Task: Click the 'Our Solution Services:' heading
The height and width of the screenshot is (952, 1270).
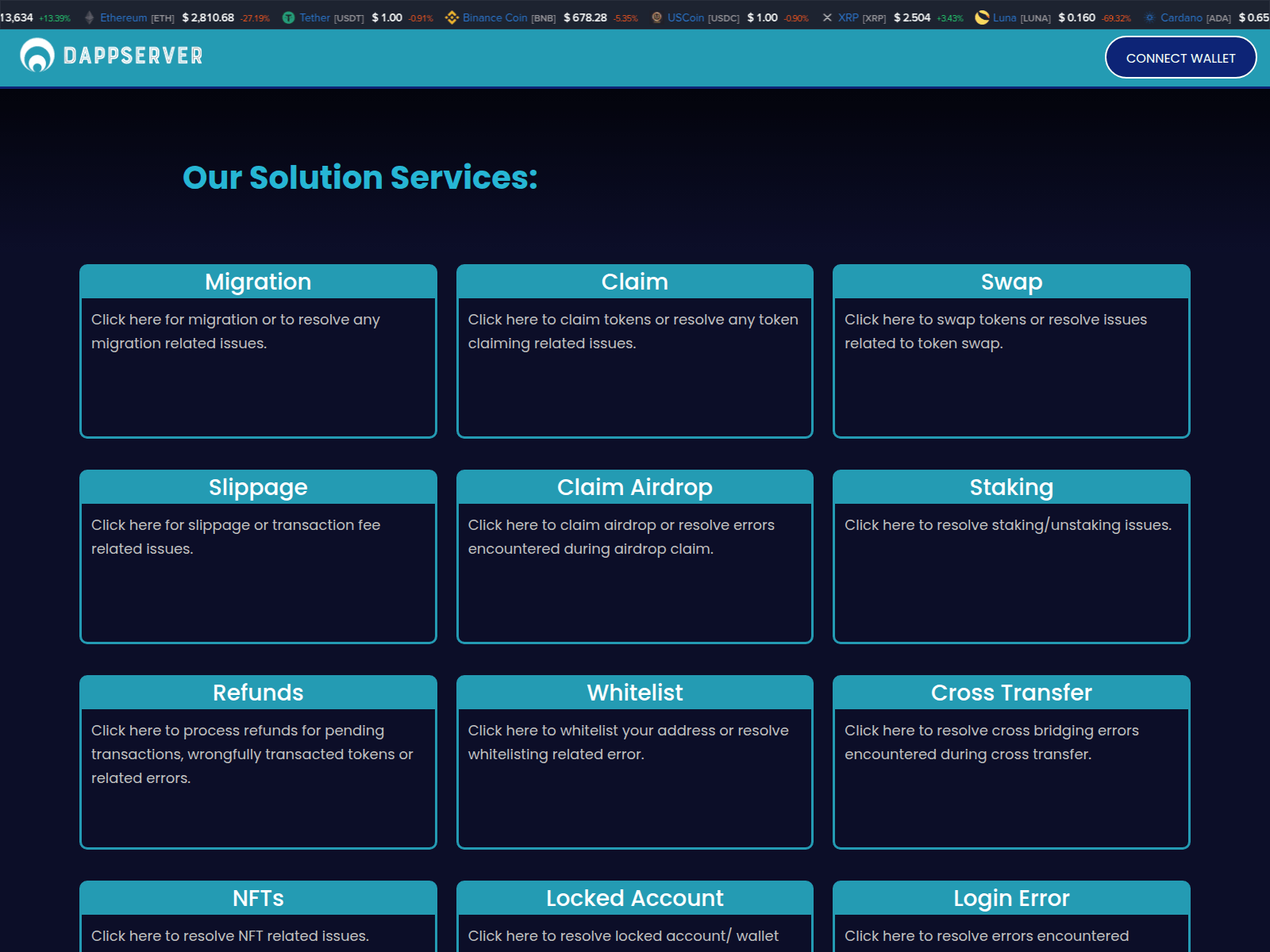Action: 360,177
